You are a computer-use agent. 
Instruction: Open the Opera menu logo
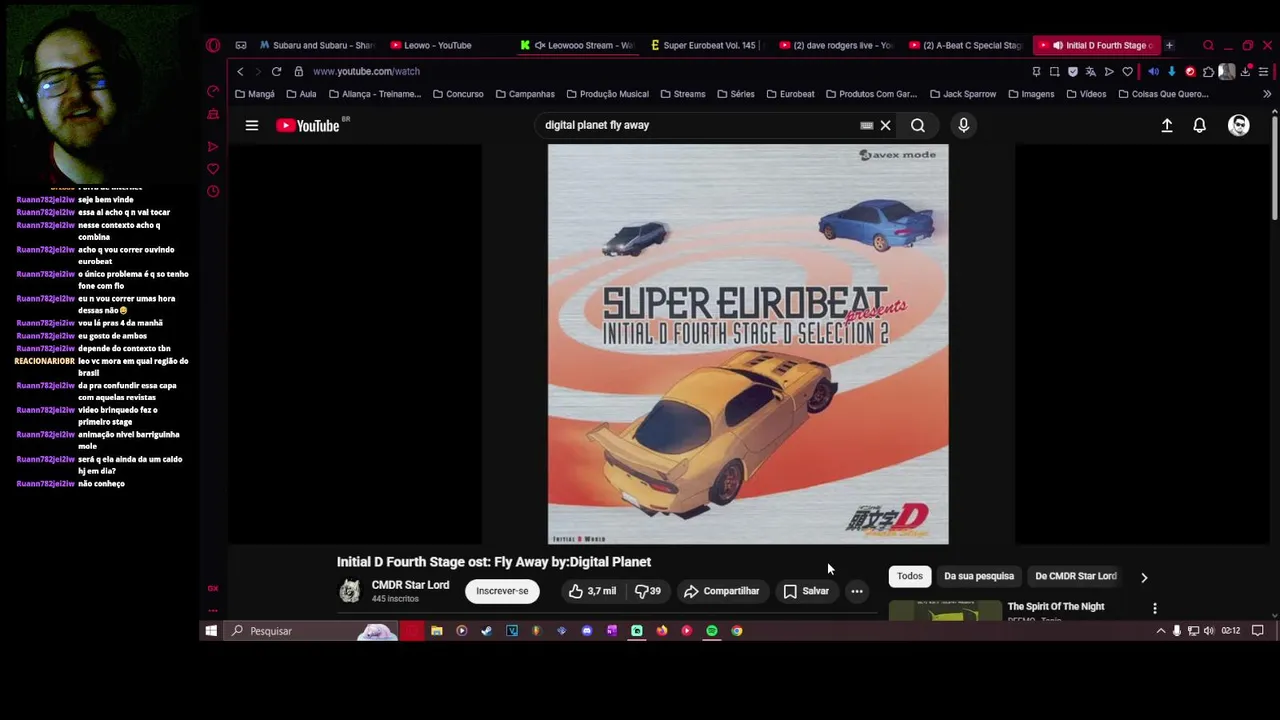(x=213, y=45)
